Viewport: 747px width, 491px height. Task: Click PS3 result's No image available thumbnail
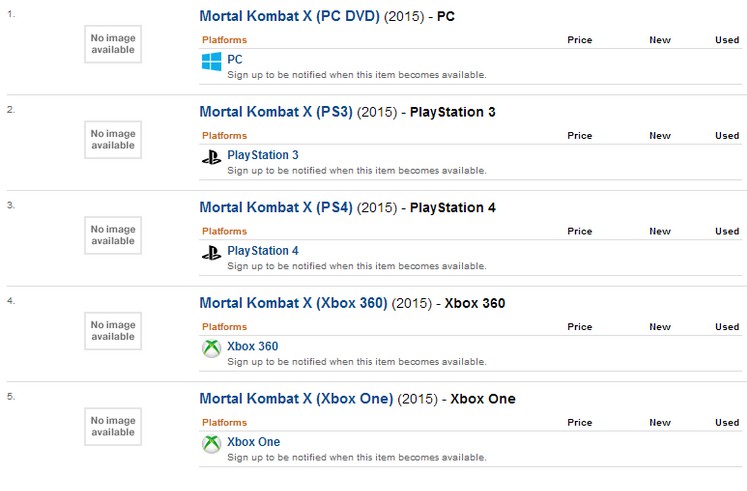click(x=113, y=140)
